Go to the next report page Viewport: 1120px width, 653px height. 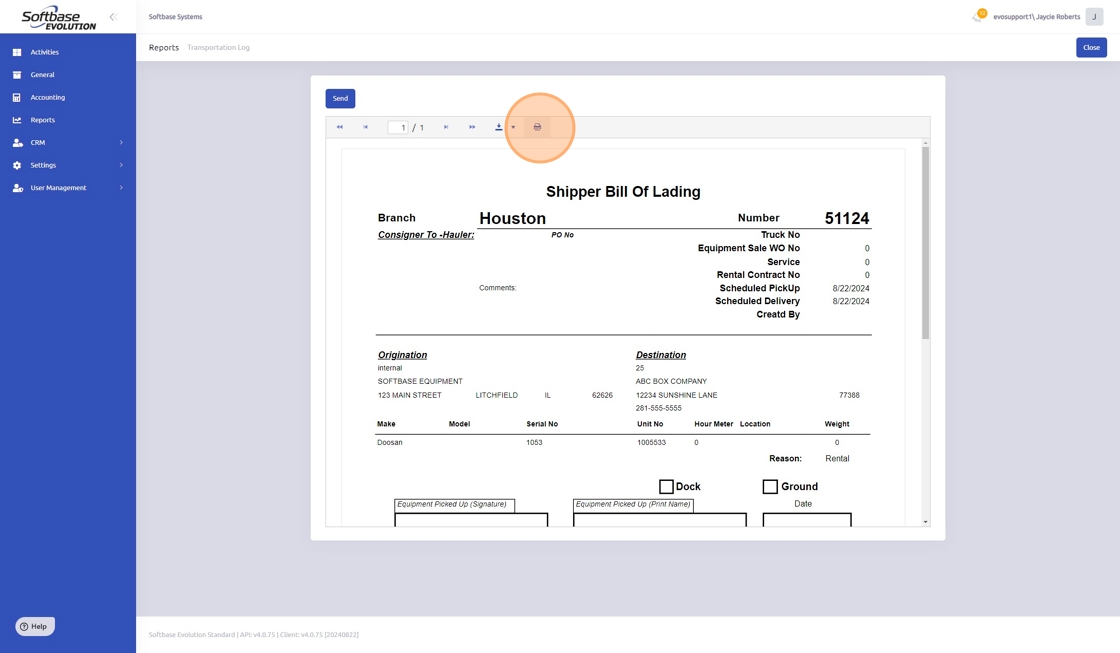point(446,127)
